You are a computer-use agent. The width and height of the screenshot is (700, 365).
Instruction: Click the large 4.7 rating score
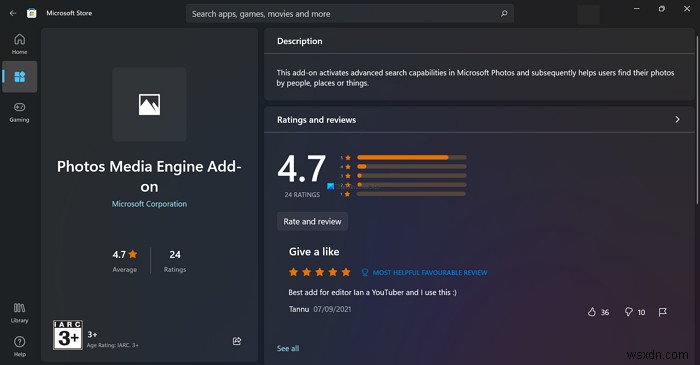302,169
